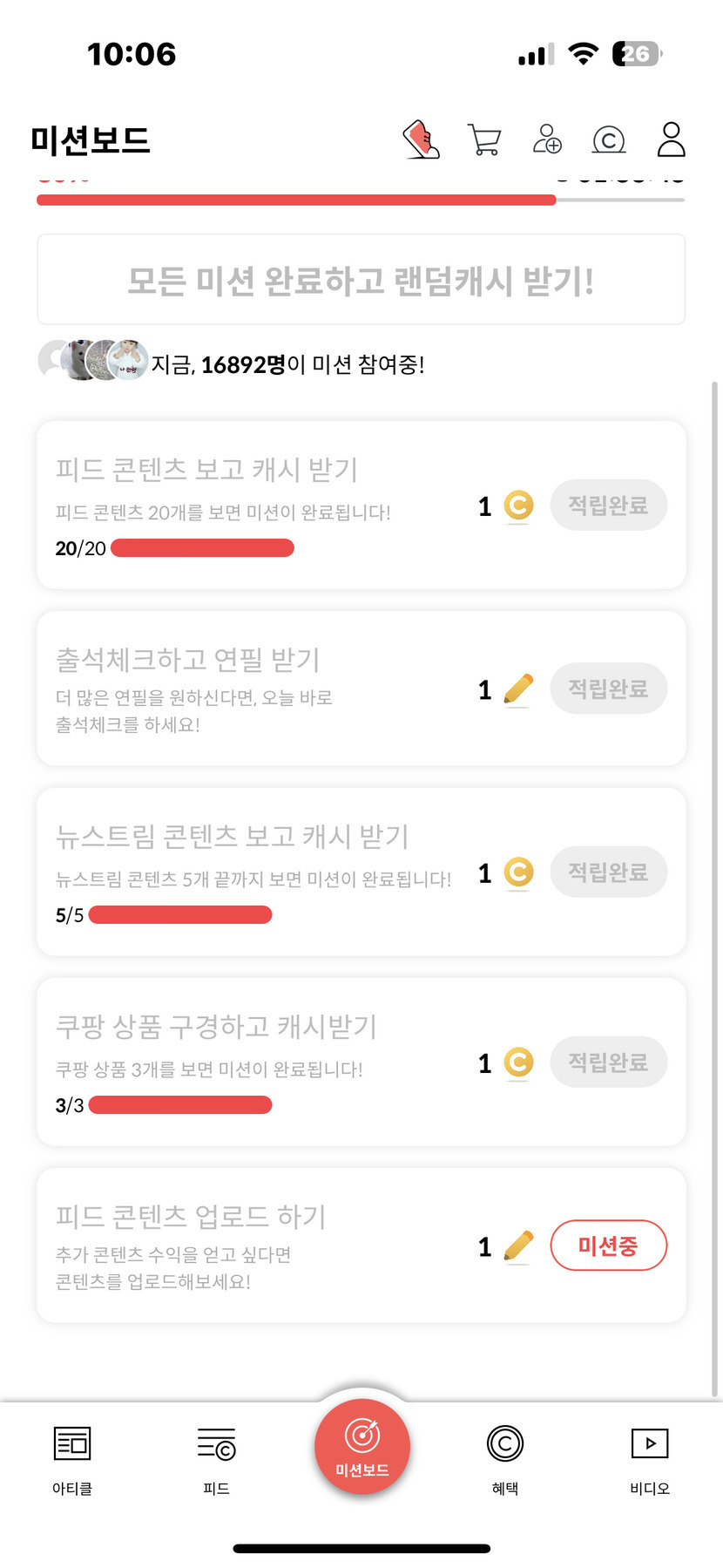Tap 적립완료 on the 쿠팡 상품 mission

[x=608, y=1062]
